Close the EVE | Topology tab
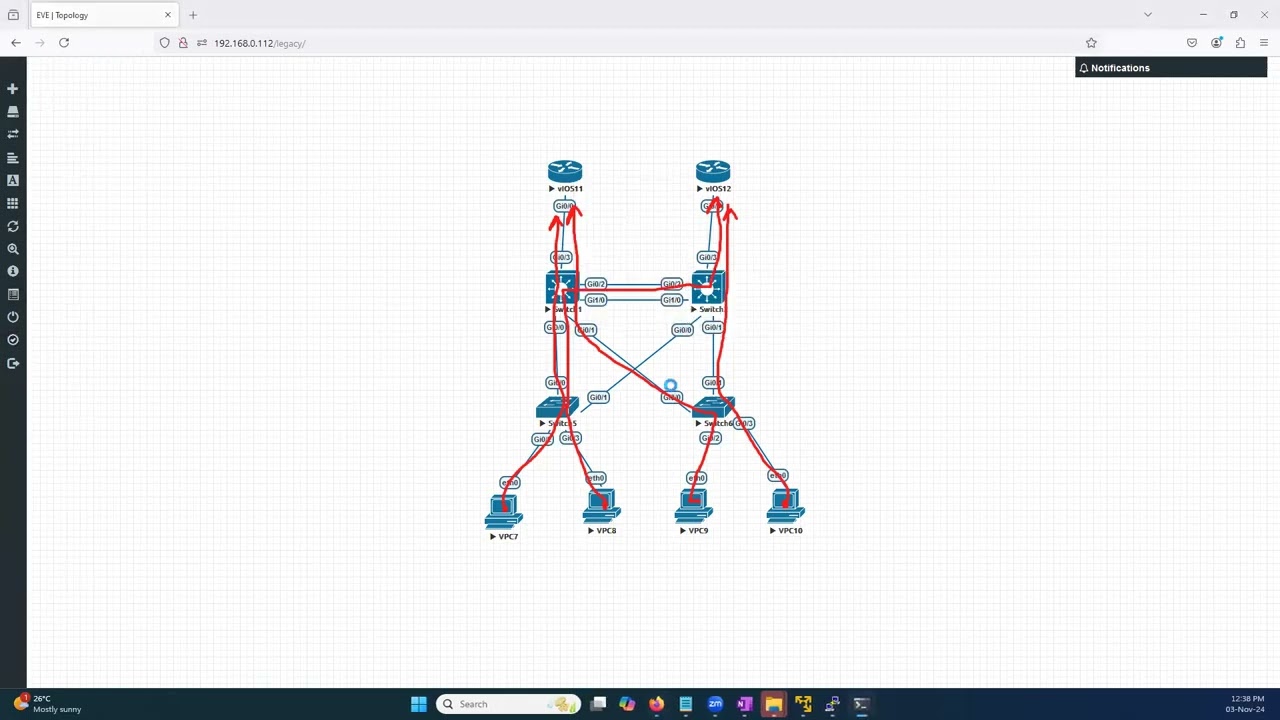The width and height of the screenshot is (1280, 720). 168,15
